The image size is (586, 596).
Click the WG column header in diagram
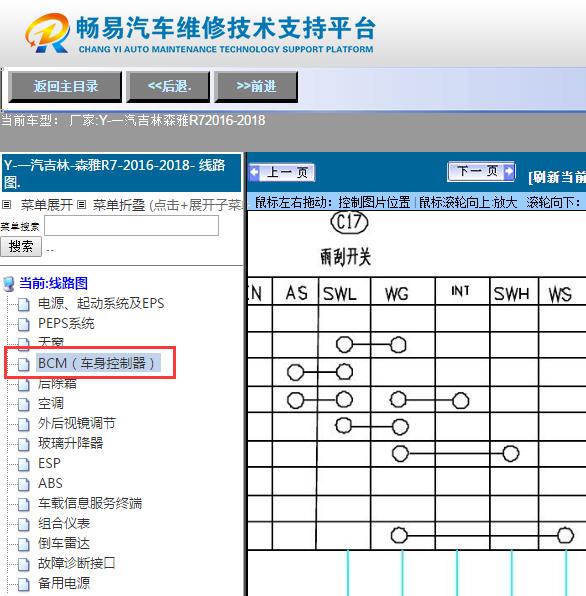pyautogui.click(x=397, y=294)
